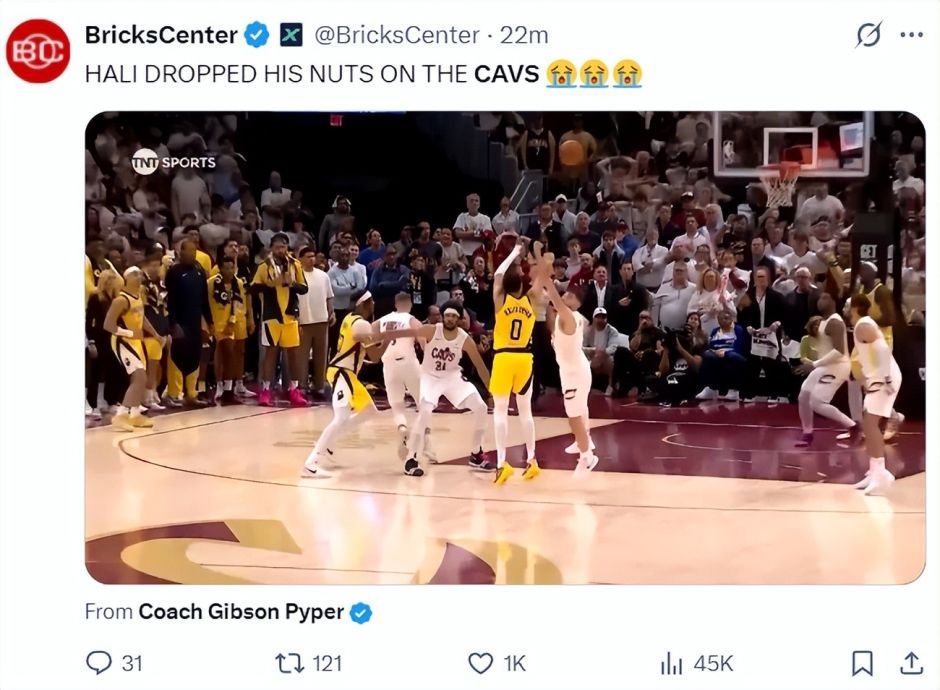Click the verified badge next to Coach Gibson Pyper
This screenshot has height=690, width=940.
(x=361, y=612)
